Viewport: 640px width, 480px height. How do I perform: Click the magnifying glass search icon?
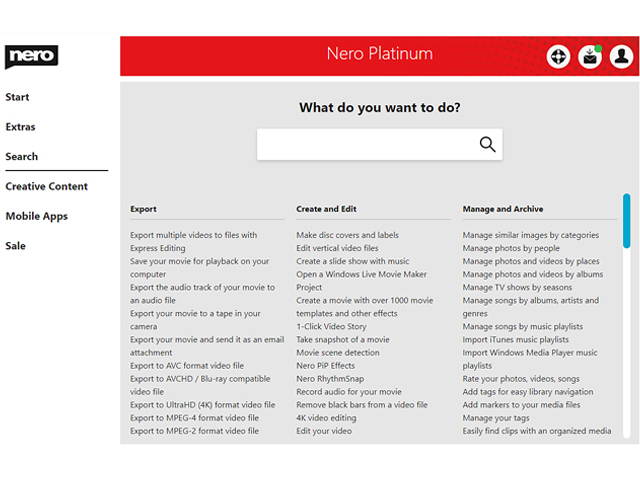coord(487,144)
